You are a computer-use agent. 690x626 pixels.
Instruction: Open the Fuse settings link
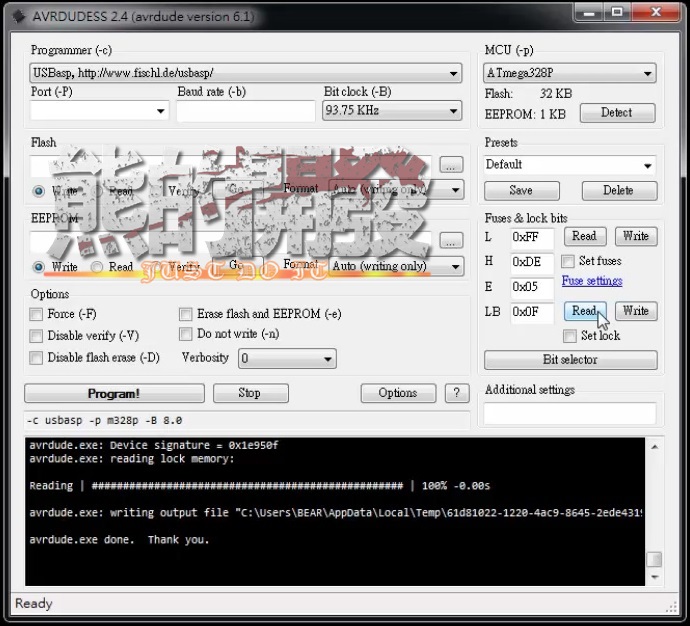(592, 281)
